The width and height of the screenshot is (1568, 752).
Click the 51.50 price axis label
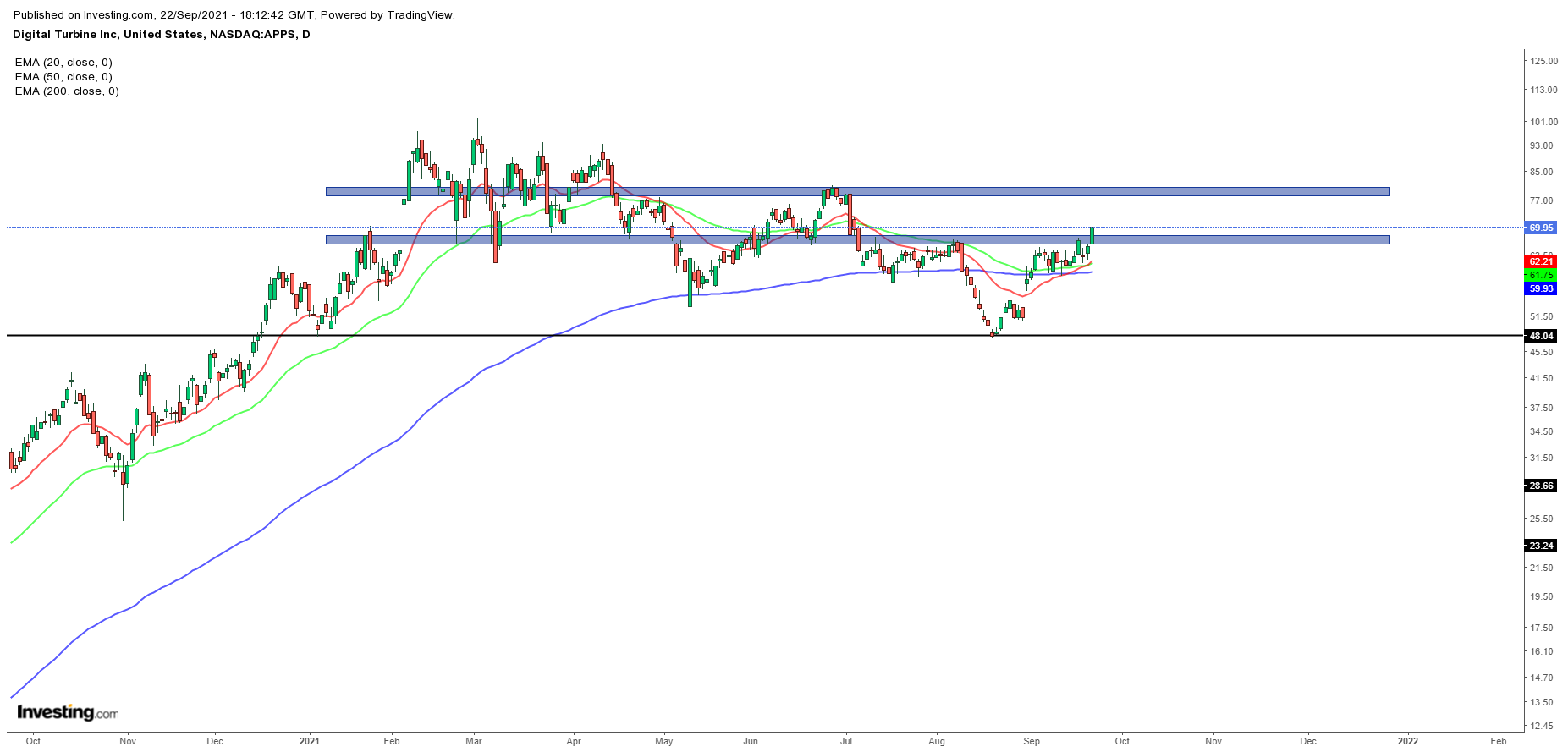coord(1541,316)
